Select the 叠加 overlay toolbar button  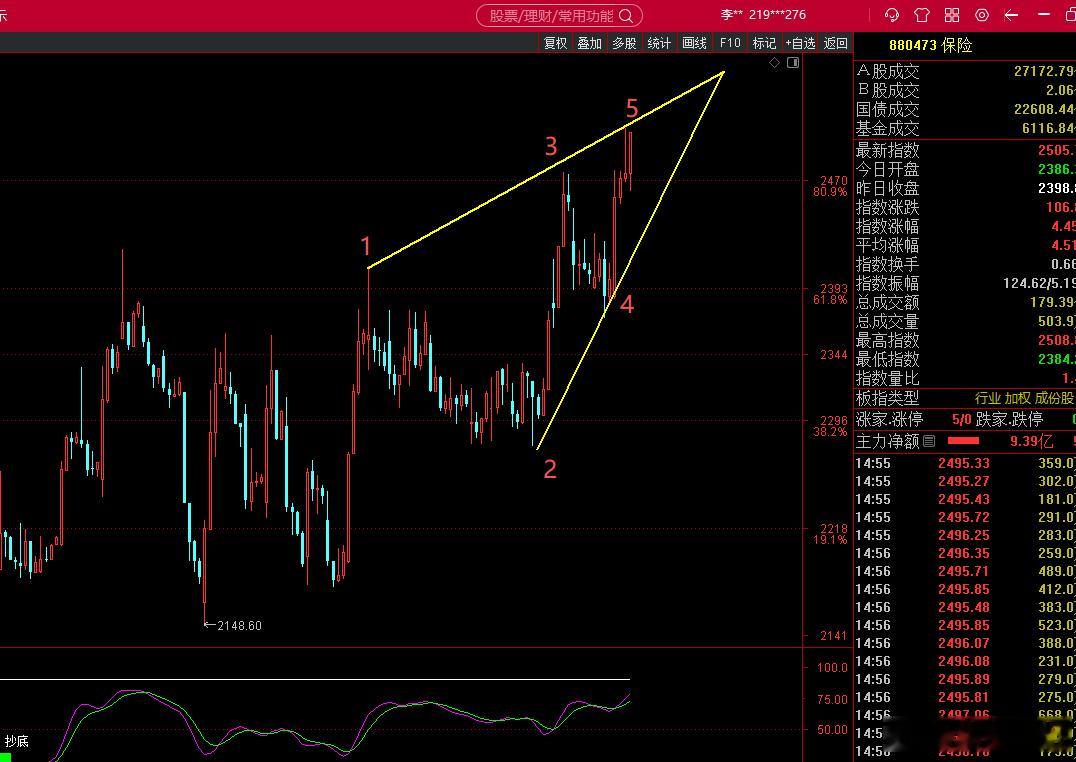589,43
